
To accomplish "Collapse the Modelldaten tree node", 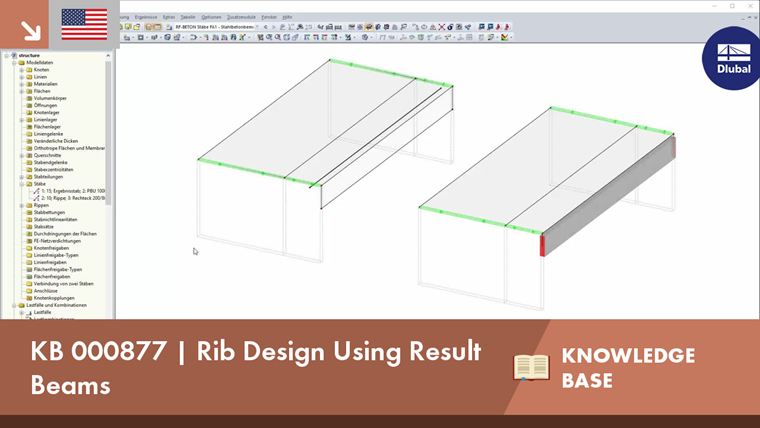I will tap(14, 63).
